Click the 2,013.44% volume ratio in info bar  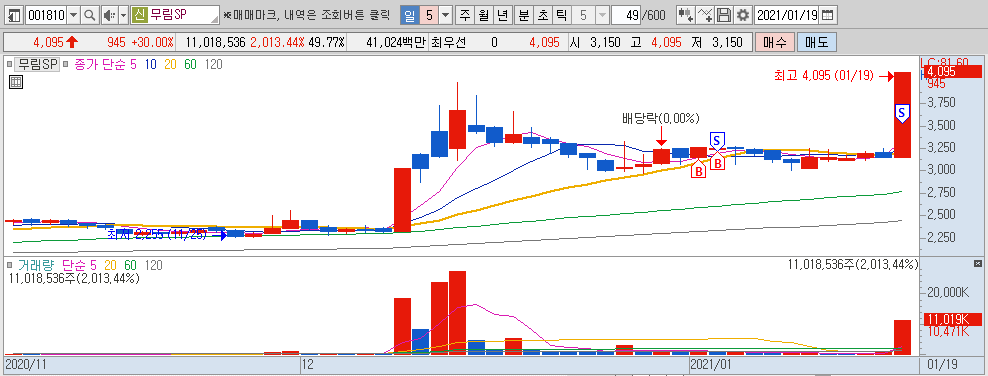[277, 43]
